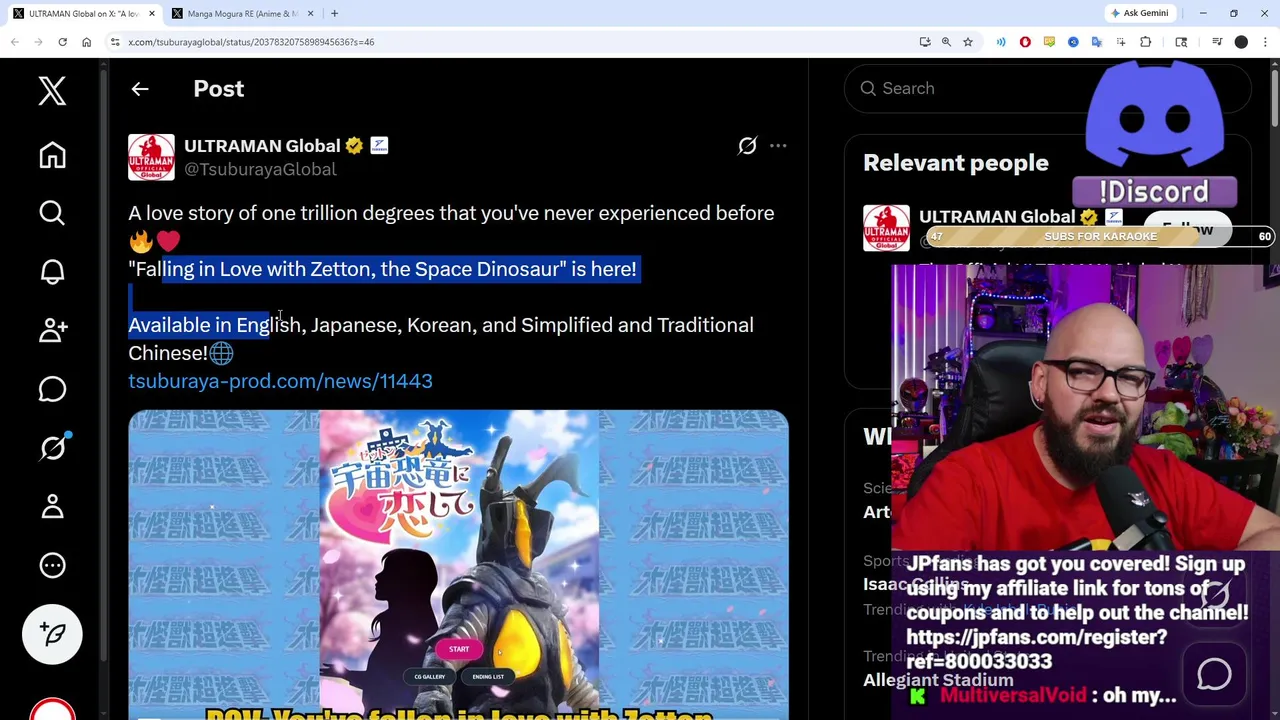Screen dimensions: 1280x720
Task: Reload the current page
Action: [x=62, y=42]
